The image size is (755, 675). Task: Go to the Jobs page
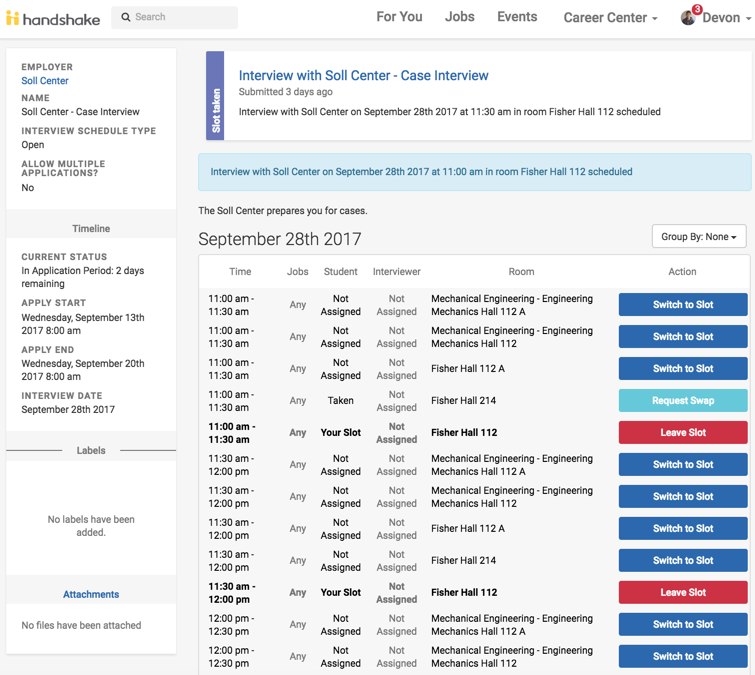(459, 17)
